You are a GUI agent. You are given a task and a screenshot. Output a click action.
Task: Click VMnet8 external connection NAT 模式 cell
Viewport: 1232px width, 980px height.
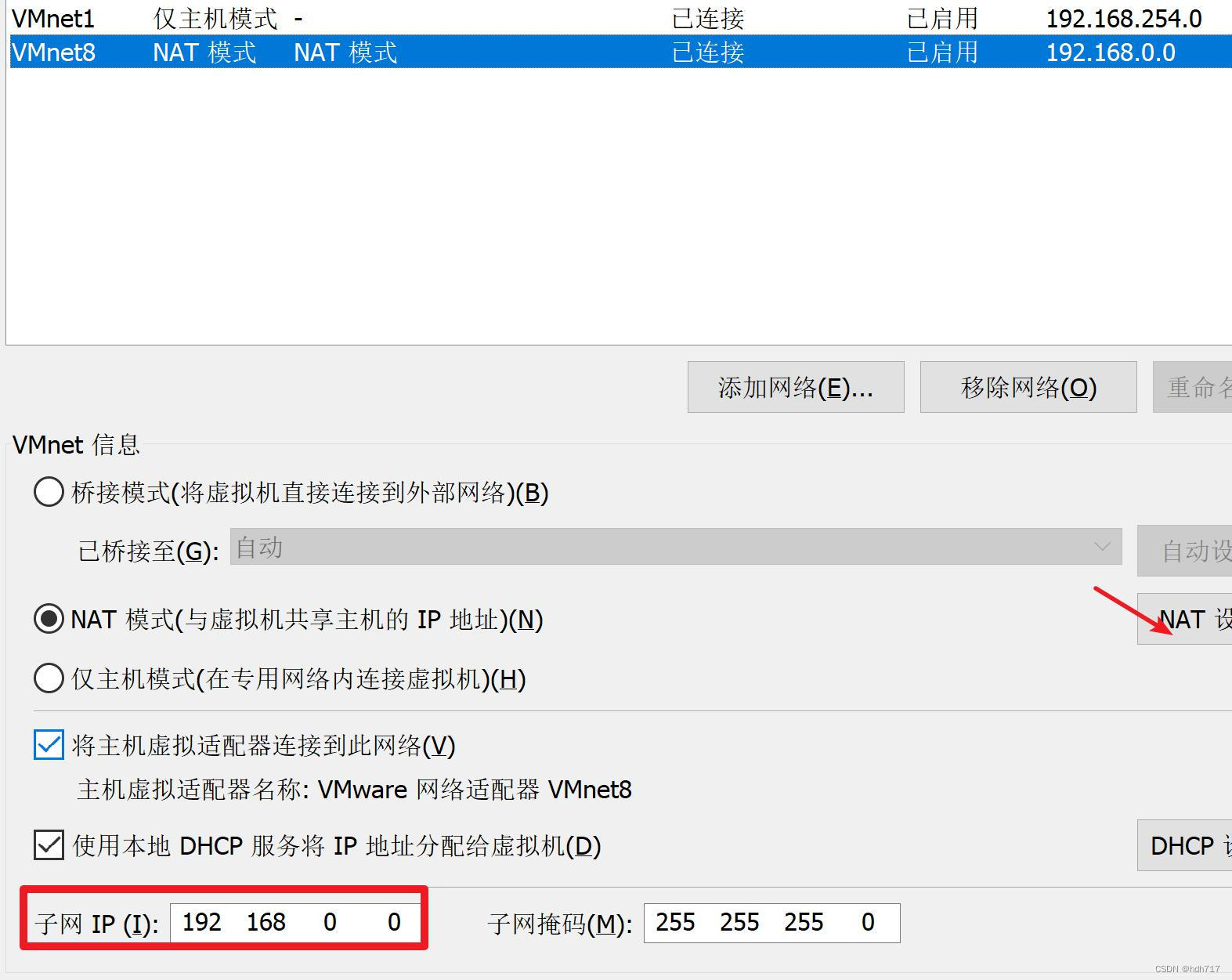point(345,52)
